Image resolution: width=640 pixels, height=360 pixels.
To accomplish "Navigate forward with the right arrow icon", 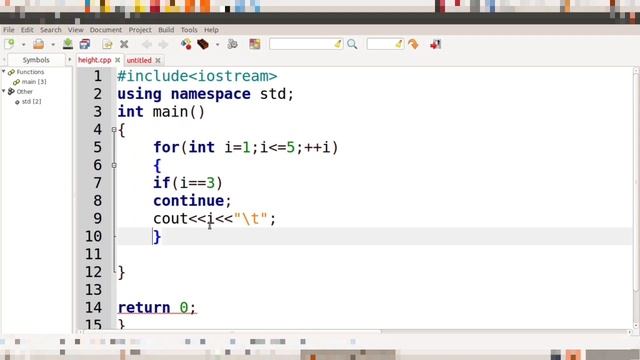I will pos(163,44).
